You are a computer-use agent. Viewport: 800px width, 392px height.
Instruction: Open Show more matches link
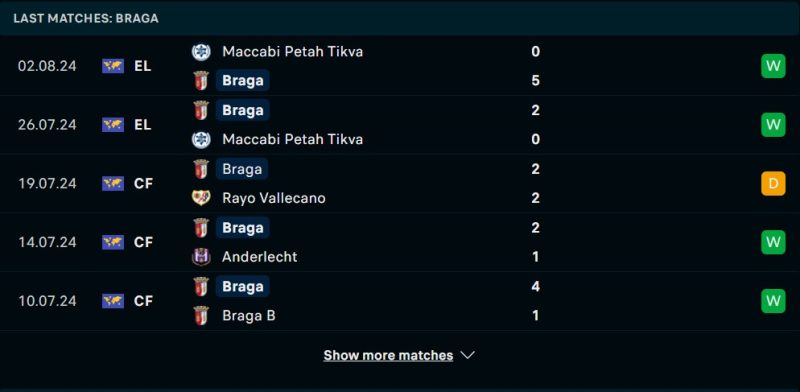(388, 355)
